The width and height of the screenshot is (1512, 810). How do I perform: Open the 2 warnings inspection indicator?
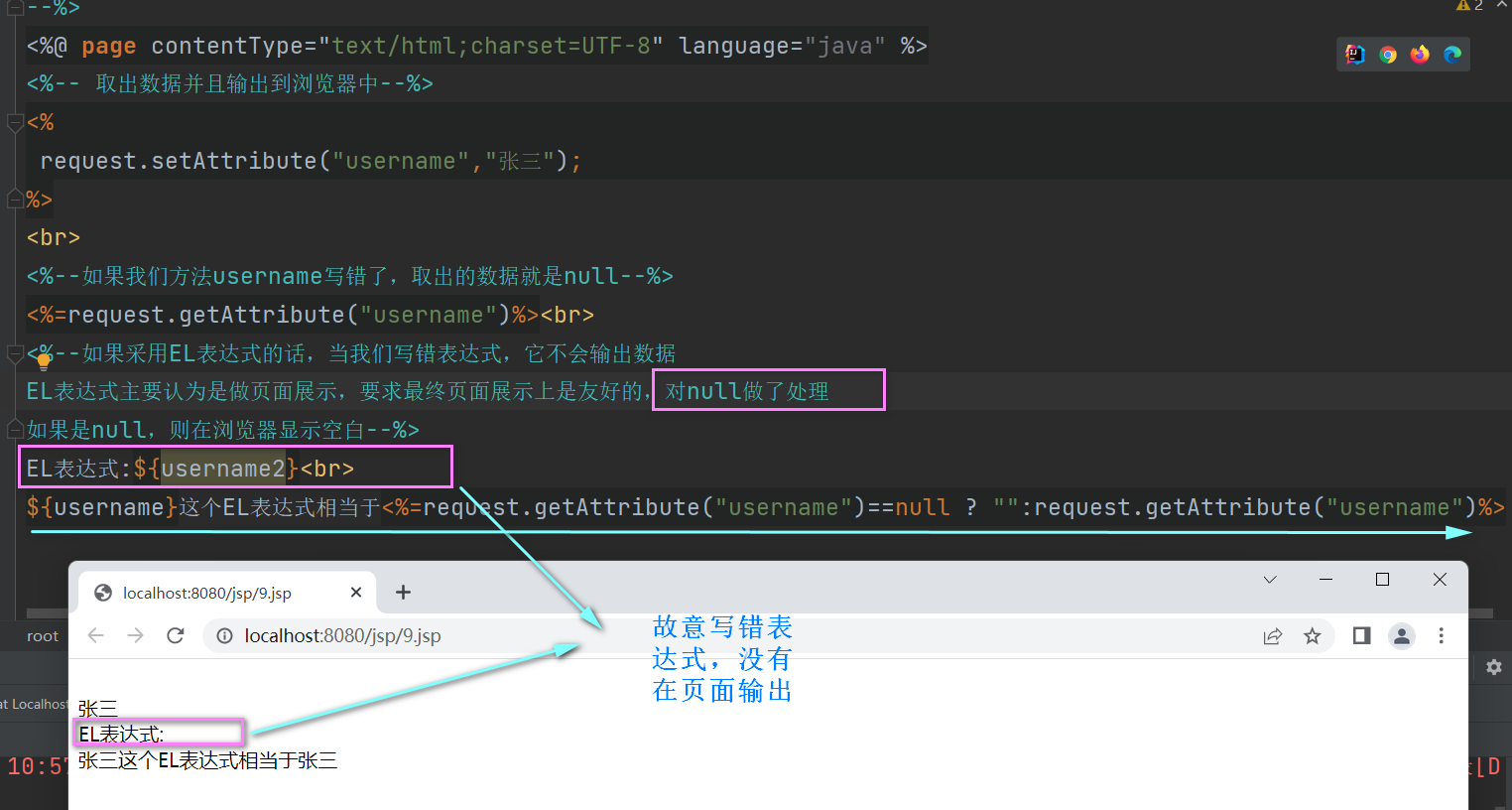(1470, 5)
